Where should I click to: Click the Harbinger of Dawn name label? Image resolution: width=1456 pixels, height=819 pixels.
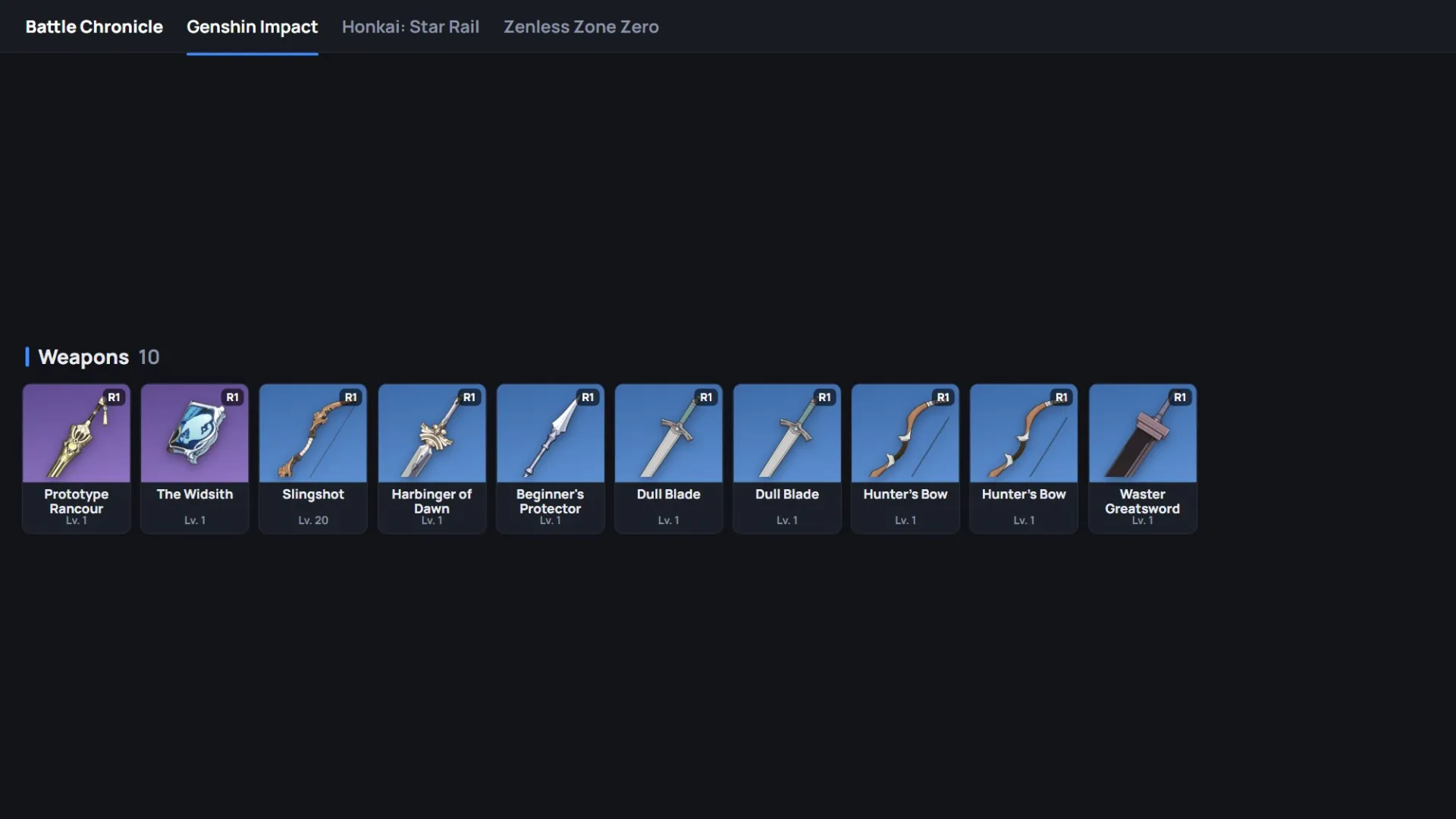pos(431,501)
